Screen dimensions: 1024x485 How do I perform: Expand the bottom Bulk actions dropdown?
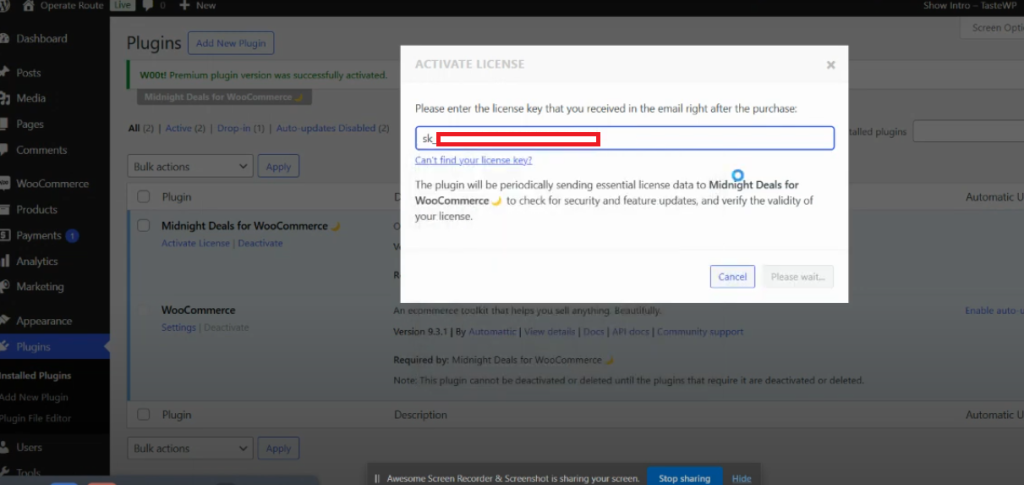coord(190,449)
